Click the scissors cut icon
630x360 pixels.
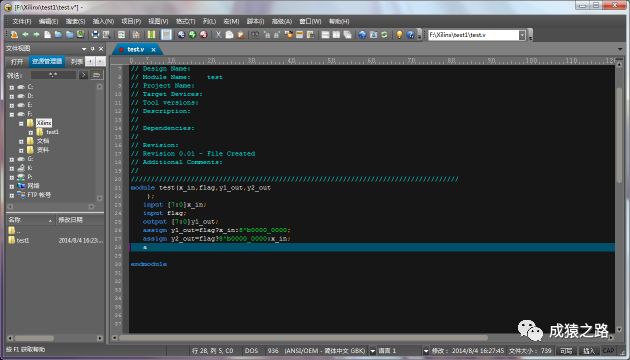218,35
